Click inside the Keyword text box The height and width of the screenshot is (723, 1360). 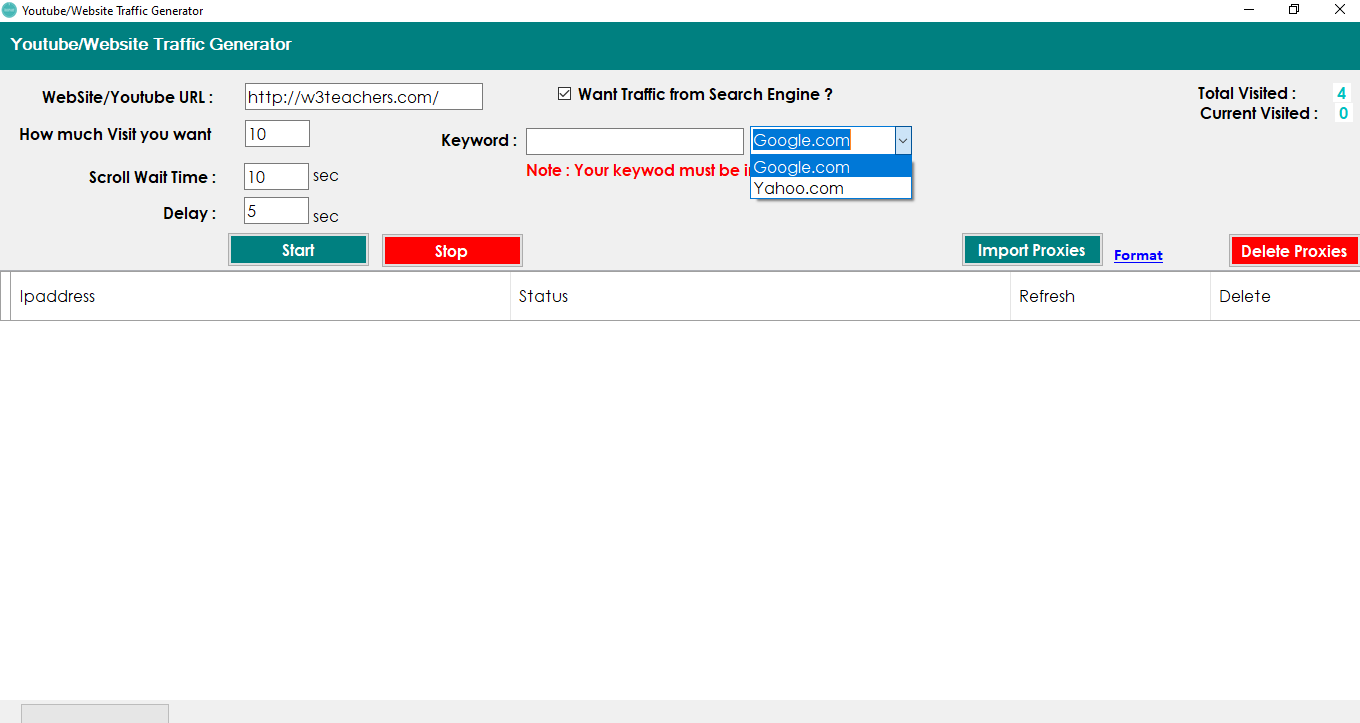coord(634,140)
